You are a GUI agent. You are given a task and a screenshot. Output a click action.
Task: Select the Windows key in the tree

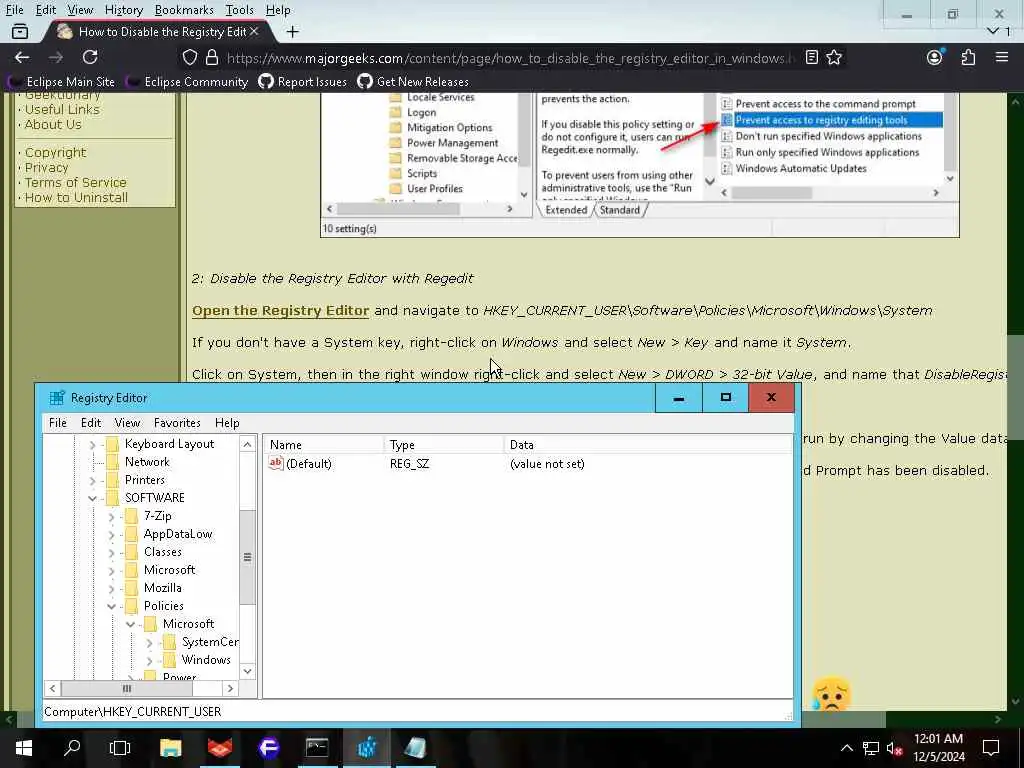[x=206, y=660]
